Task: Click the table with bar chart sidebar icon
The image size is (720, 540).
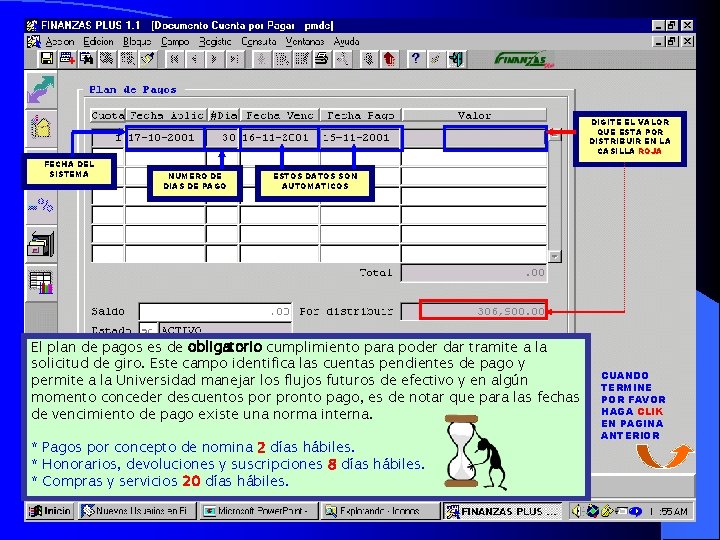Action: (x=41, y=282)
